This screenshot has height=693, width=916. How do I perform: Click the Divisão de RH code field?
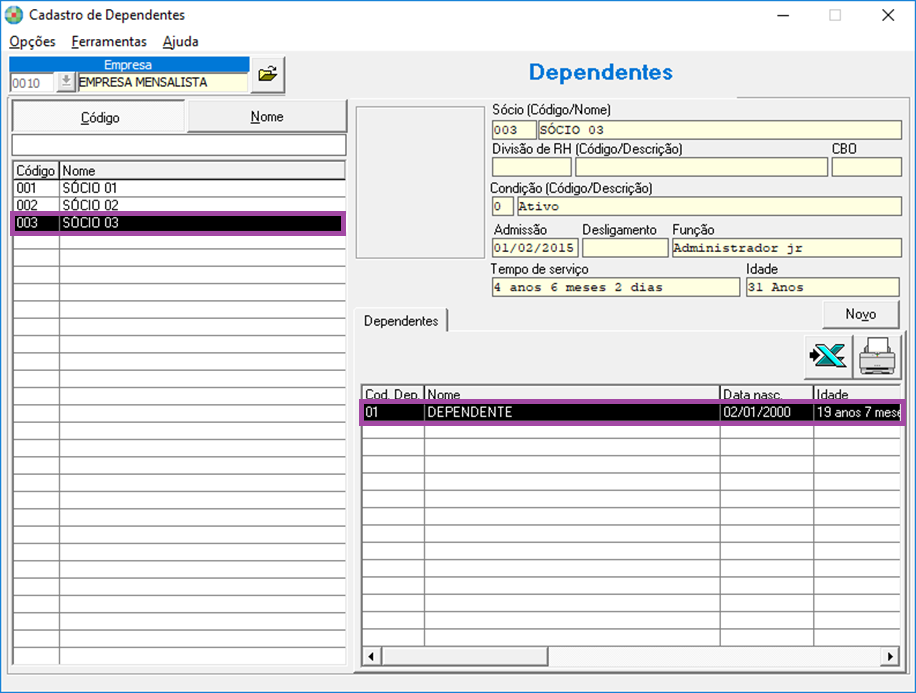tap(532, 167)
